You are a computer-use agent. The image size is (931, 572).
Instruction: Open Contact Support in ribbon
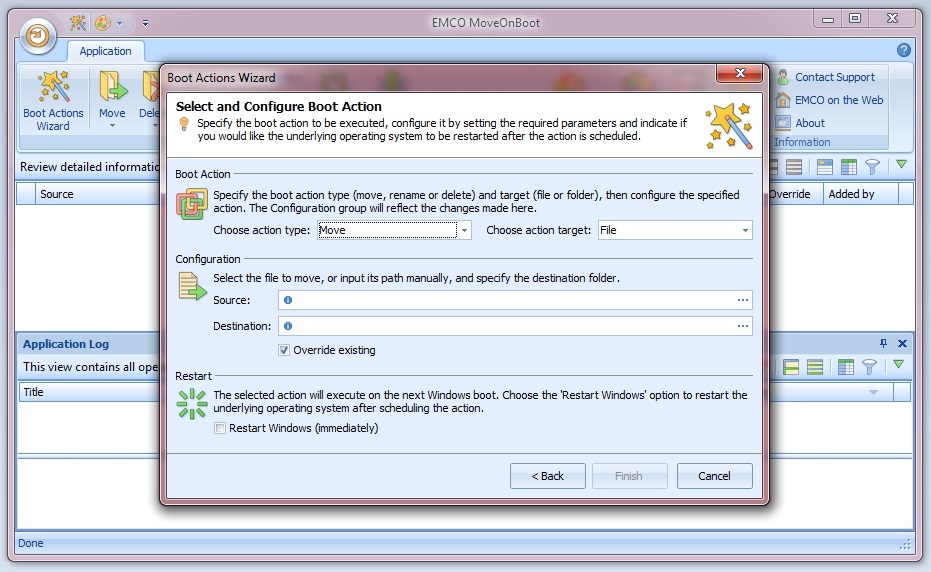[834, 77]
